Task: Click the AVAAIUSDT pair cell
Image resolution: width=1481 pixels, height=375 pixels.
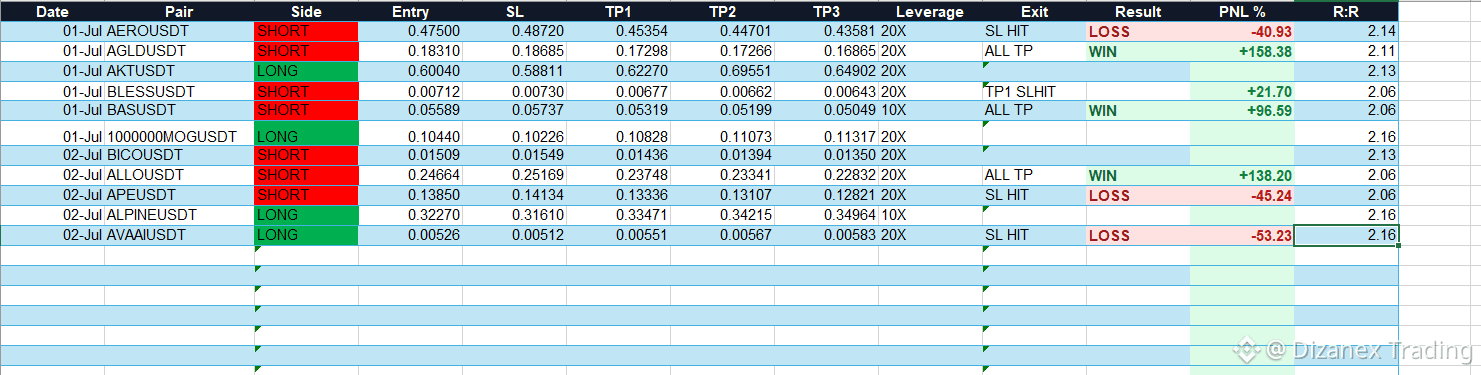Action: (179, 235)
